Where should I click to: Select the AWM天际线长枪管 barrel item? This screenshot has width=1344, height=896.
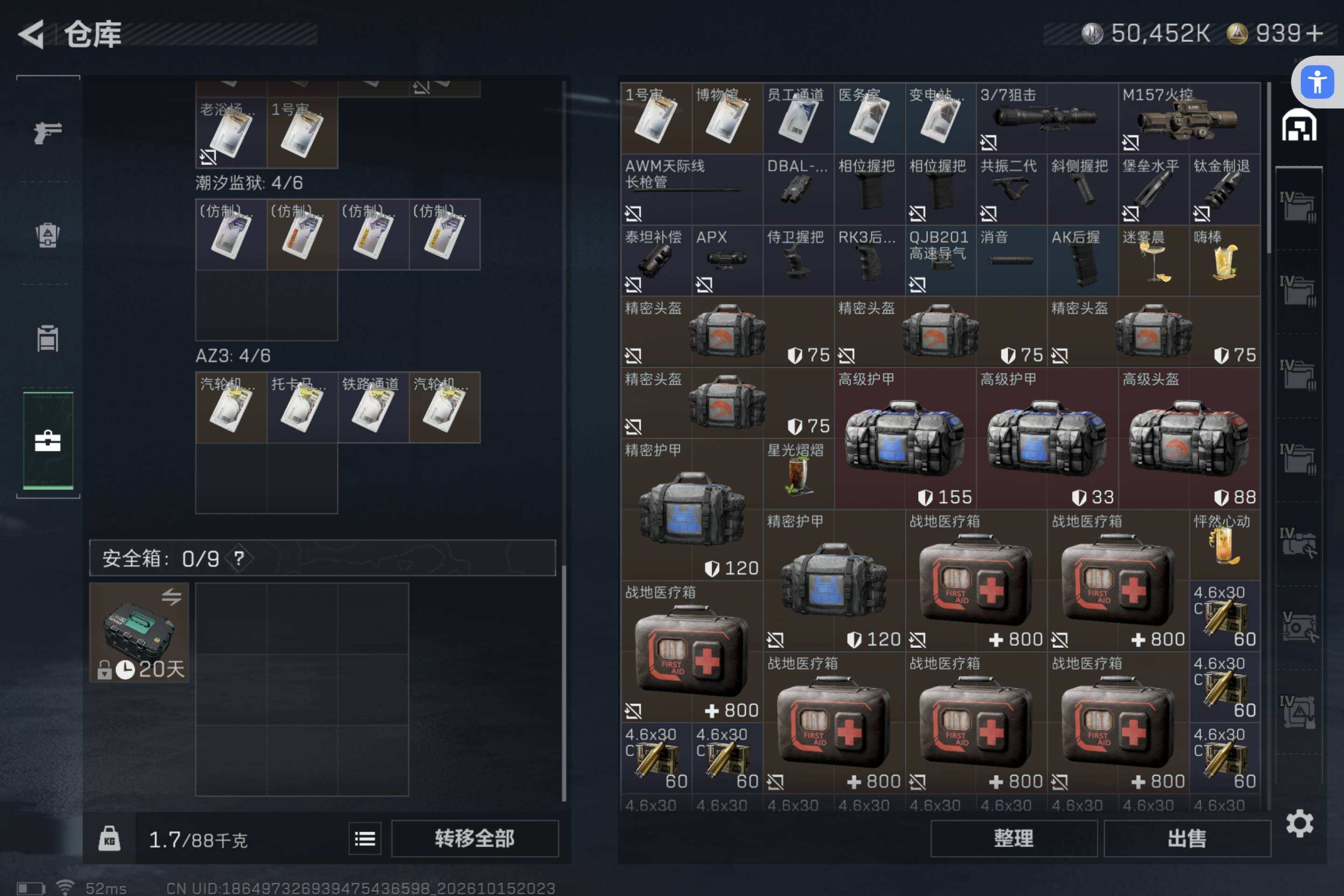[692, 189]
